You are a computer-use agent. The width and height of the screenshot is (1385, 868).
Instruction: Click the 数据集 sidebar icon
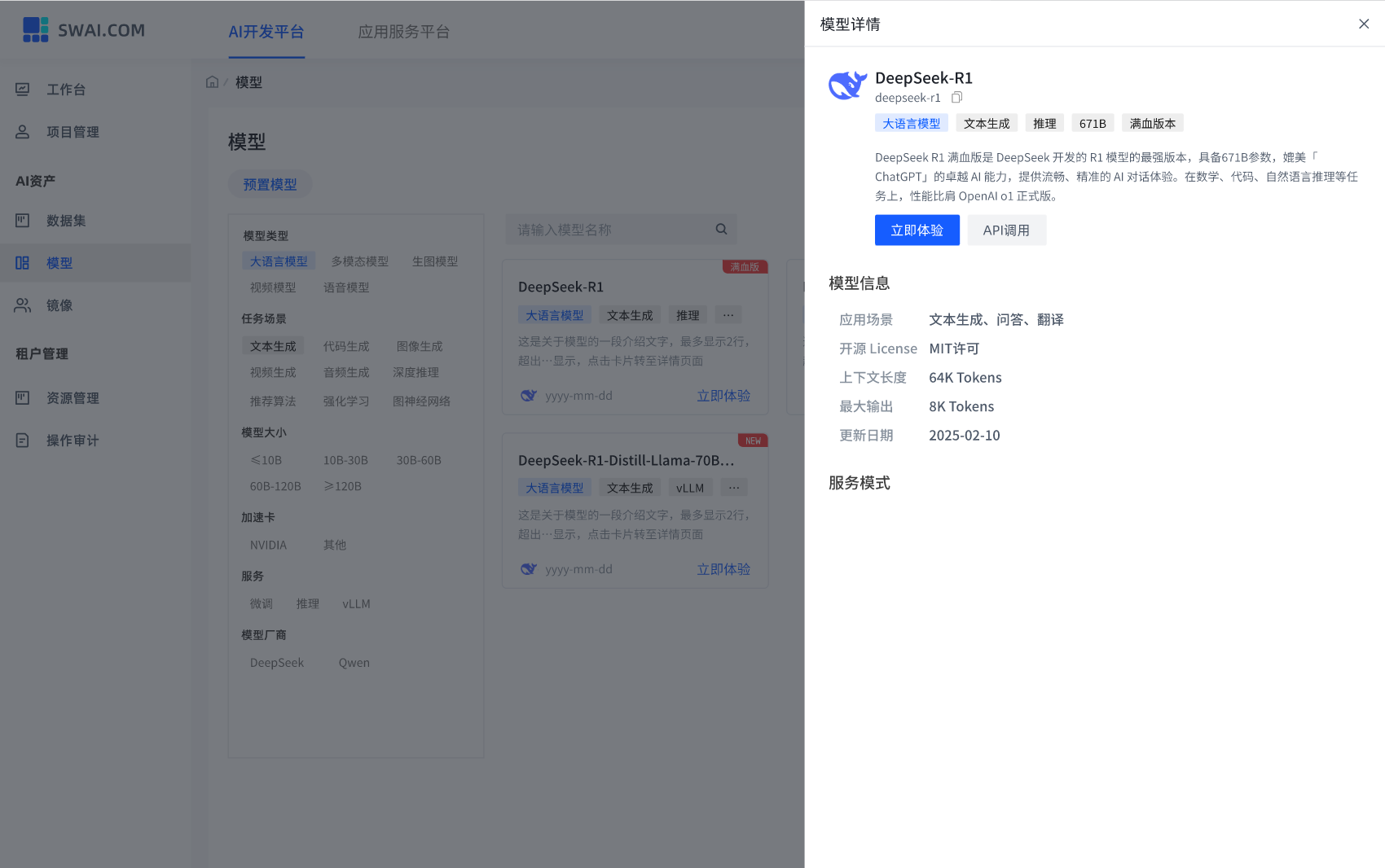coord(23,221)
